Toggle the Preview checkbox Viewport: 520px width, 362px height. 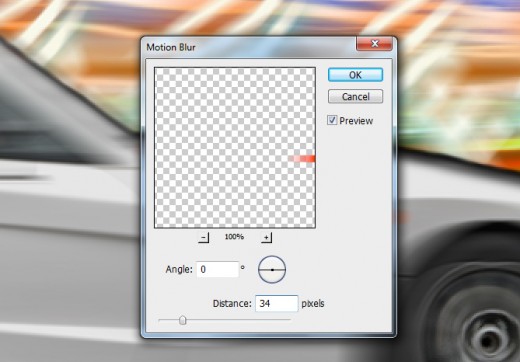pos(332,120)
